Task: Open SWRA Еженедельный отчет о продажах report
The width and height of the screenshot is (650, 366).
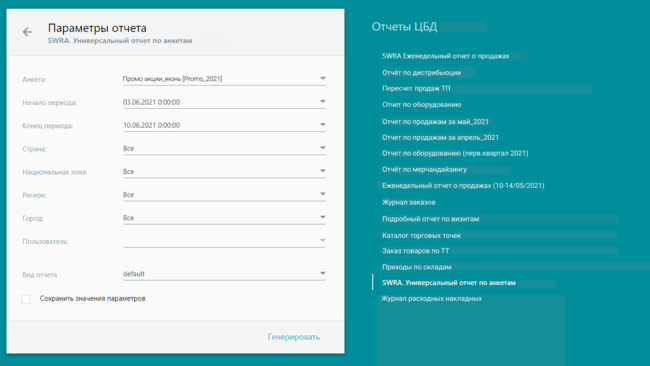Action: (x=446, y=56)
